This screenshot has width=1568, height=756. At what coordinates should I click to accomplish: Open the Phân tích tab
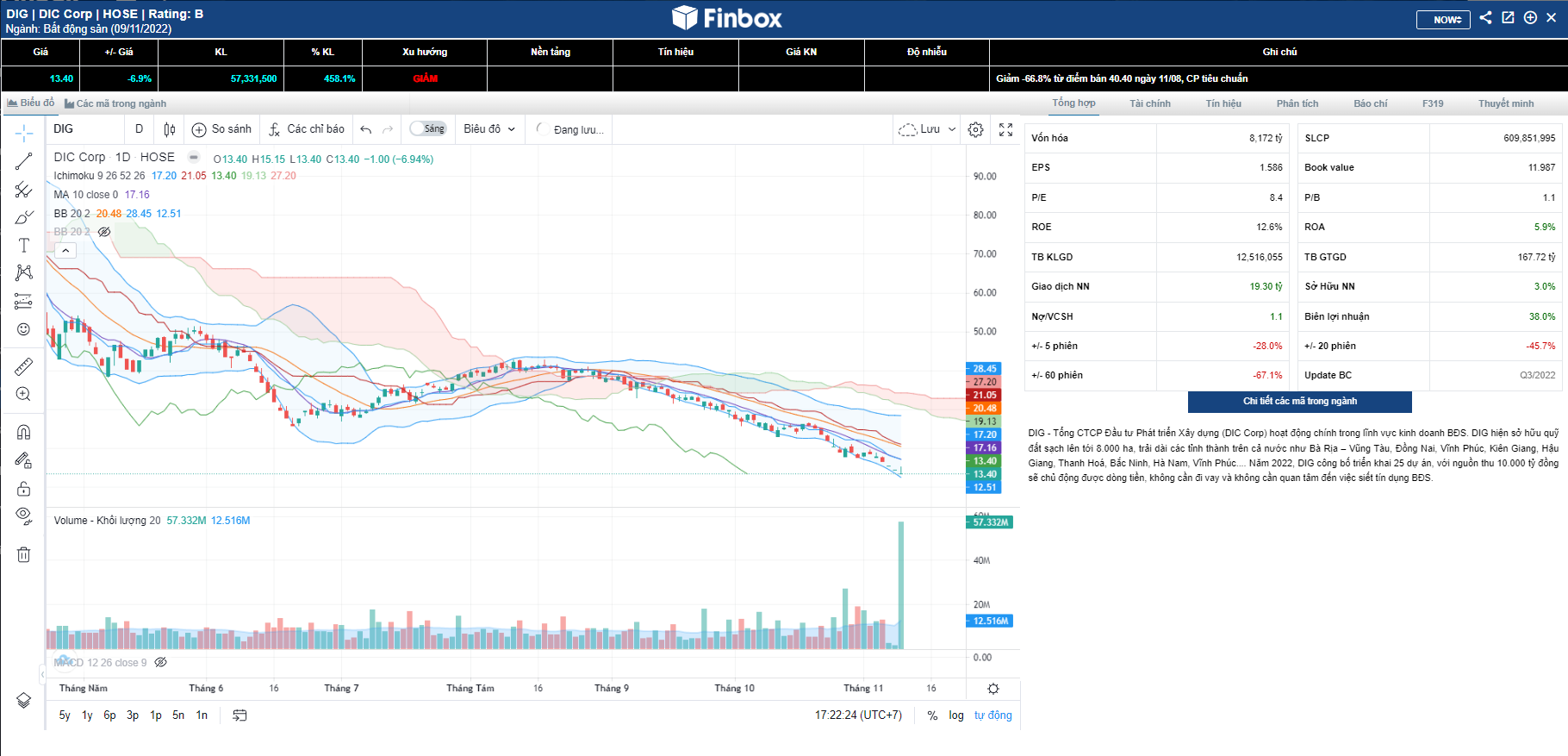[1297, 103]
